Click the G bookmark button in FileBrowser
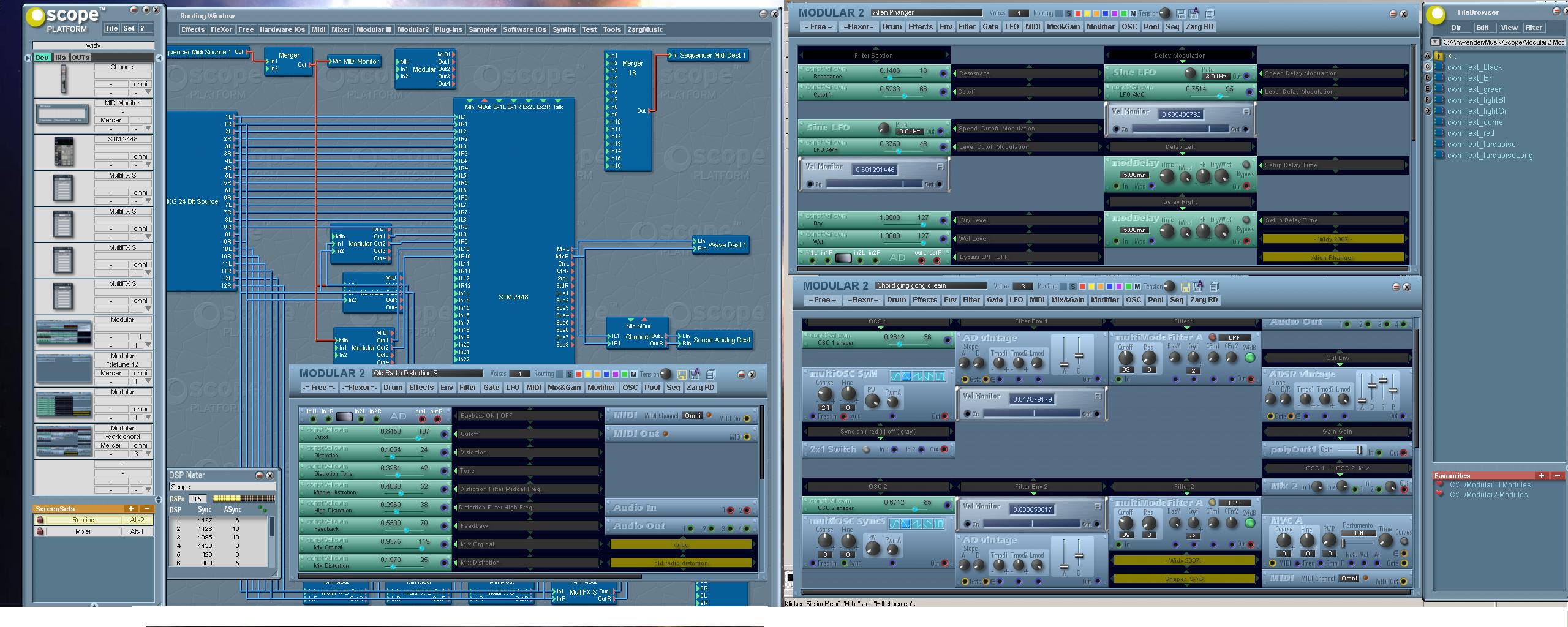Image resolution: width=1568 pixels, height=627 pixels. (x=1428, y=111)
